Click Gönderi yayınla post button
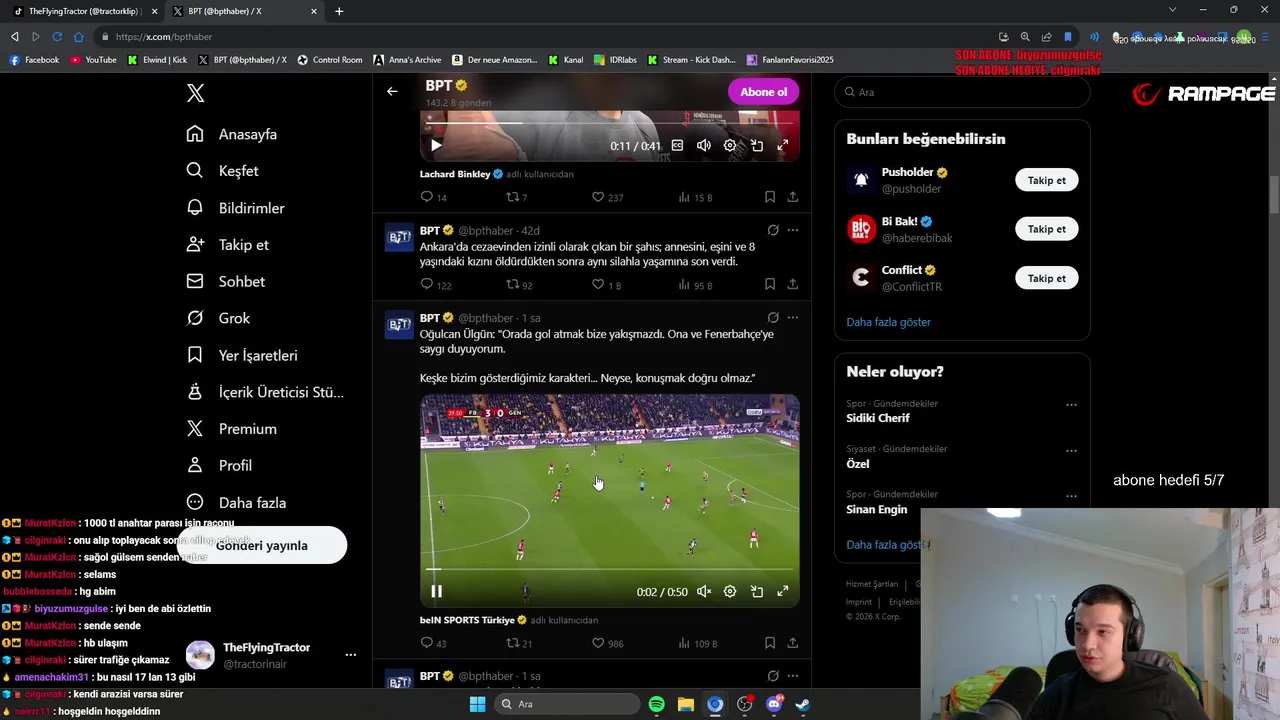Image resolution: width=1280 pixels, height=720 pixels. click(262, 545)
